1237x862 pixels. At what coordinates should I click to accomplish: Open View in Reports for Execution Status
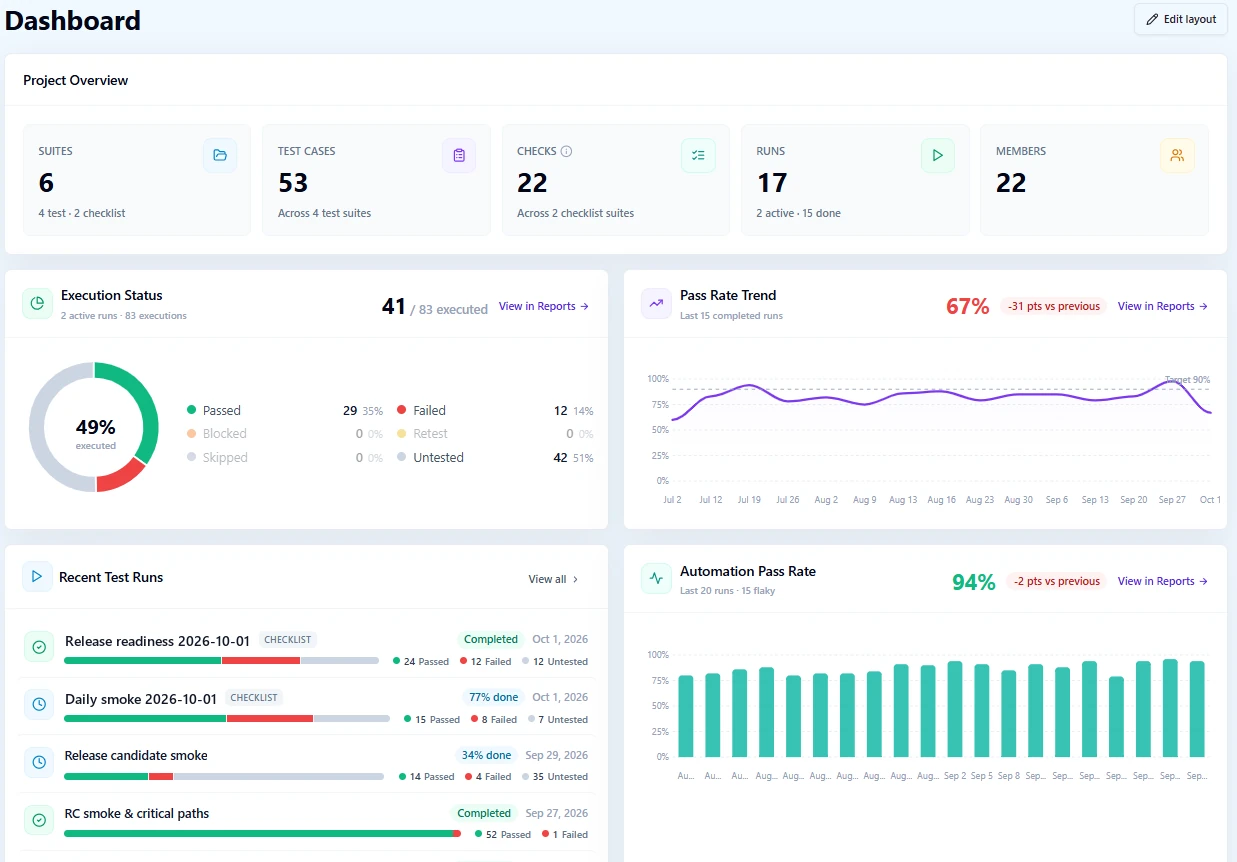pos(544,306)
